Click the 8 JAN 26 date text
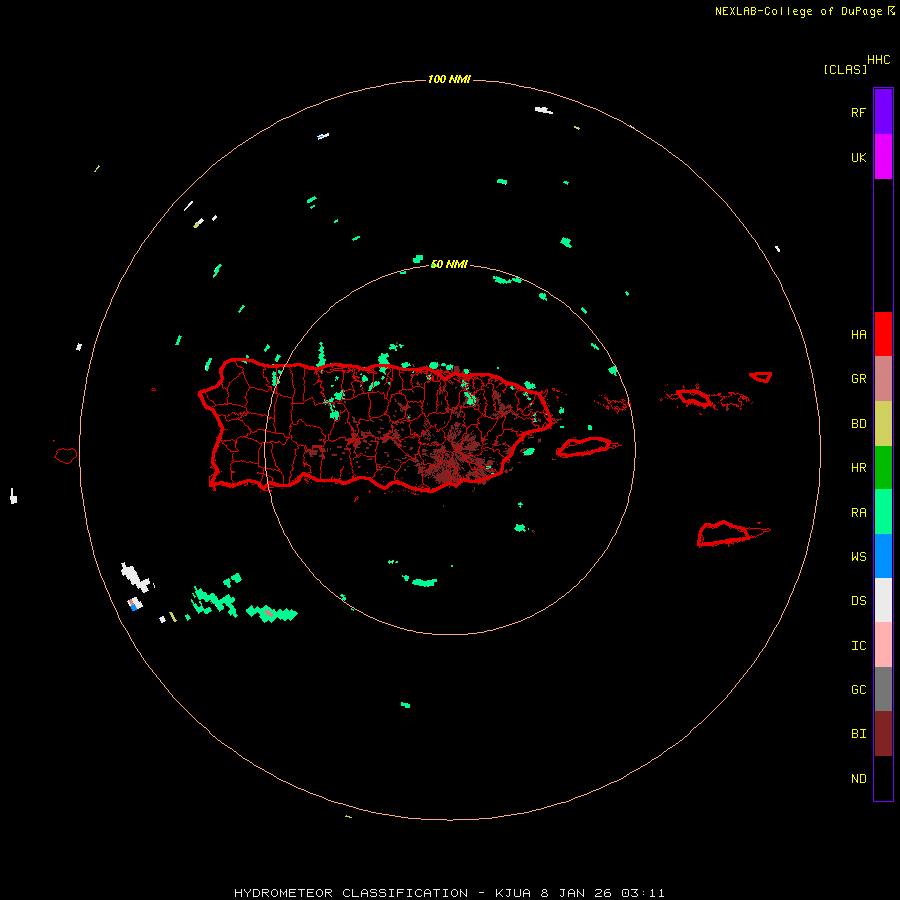900x900 pixels. [x=577, y=893]
